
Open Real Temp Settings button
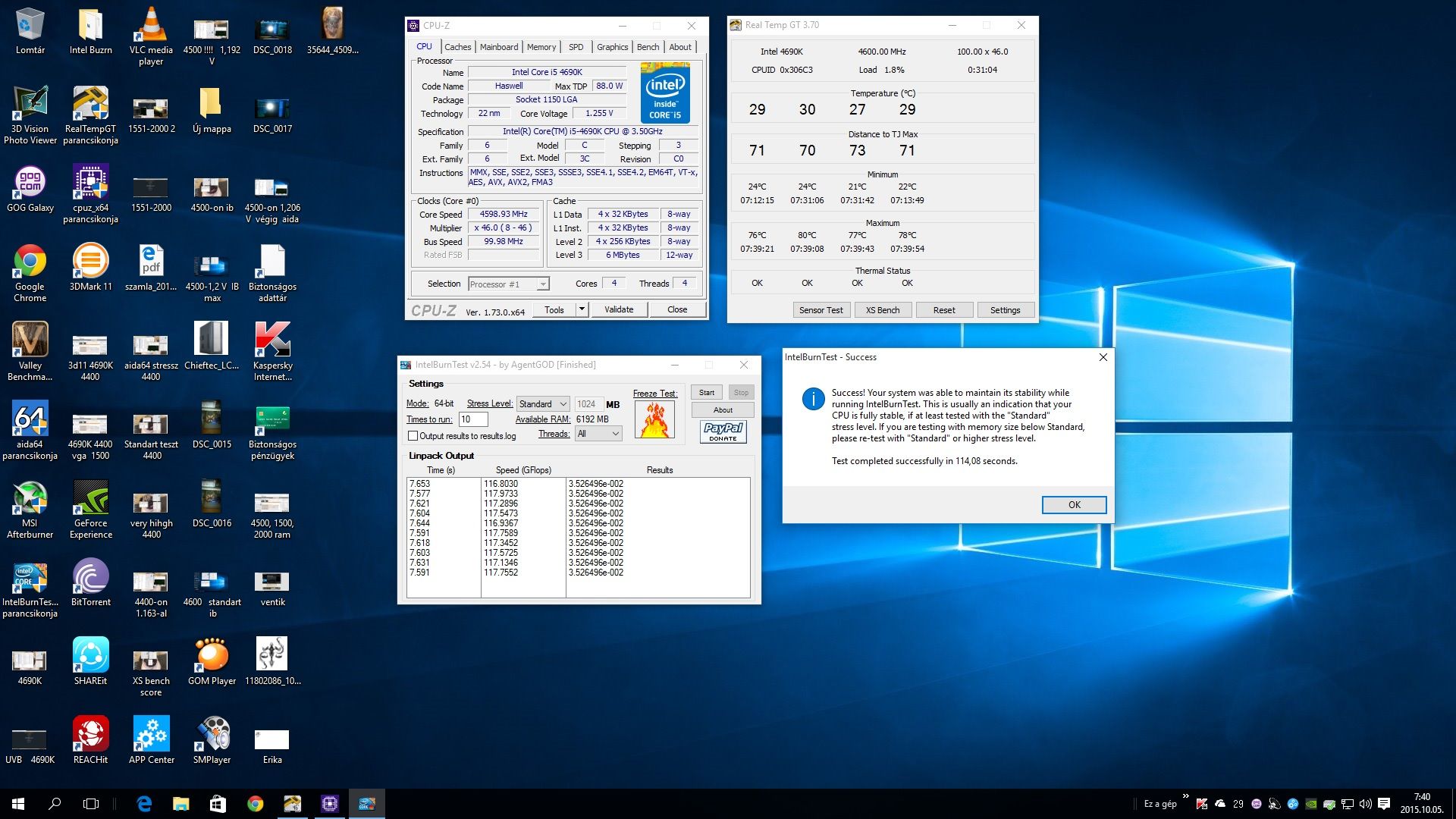(1006, 310)
